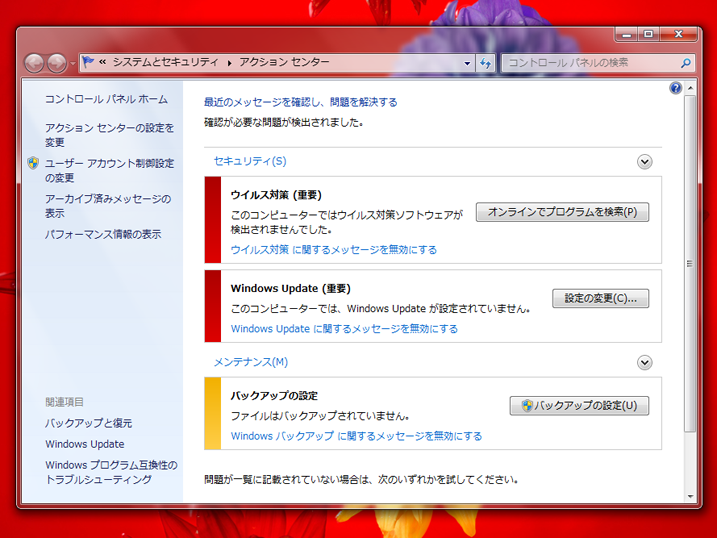The image size is (717, 538).
Task: Click the vertical scrollbar thumb
Action: tap(690, 263)
